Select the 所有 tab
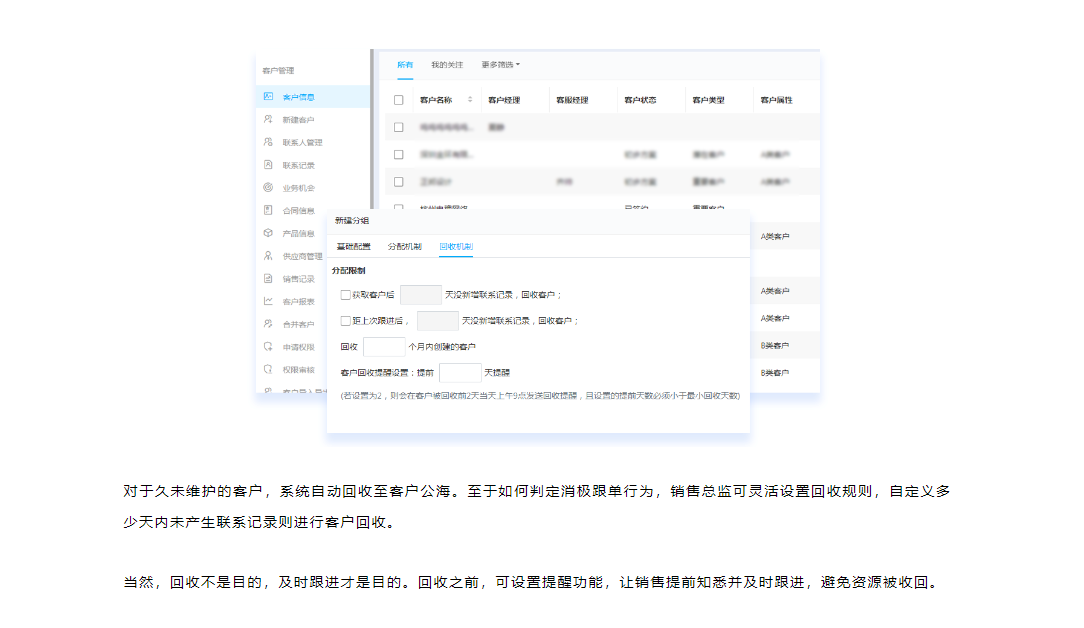Image resolution: width=1084 pixels, height=628 pixels. coord(405,65)
